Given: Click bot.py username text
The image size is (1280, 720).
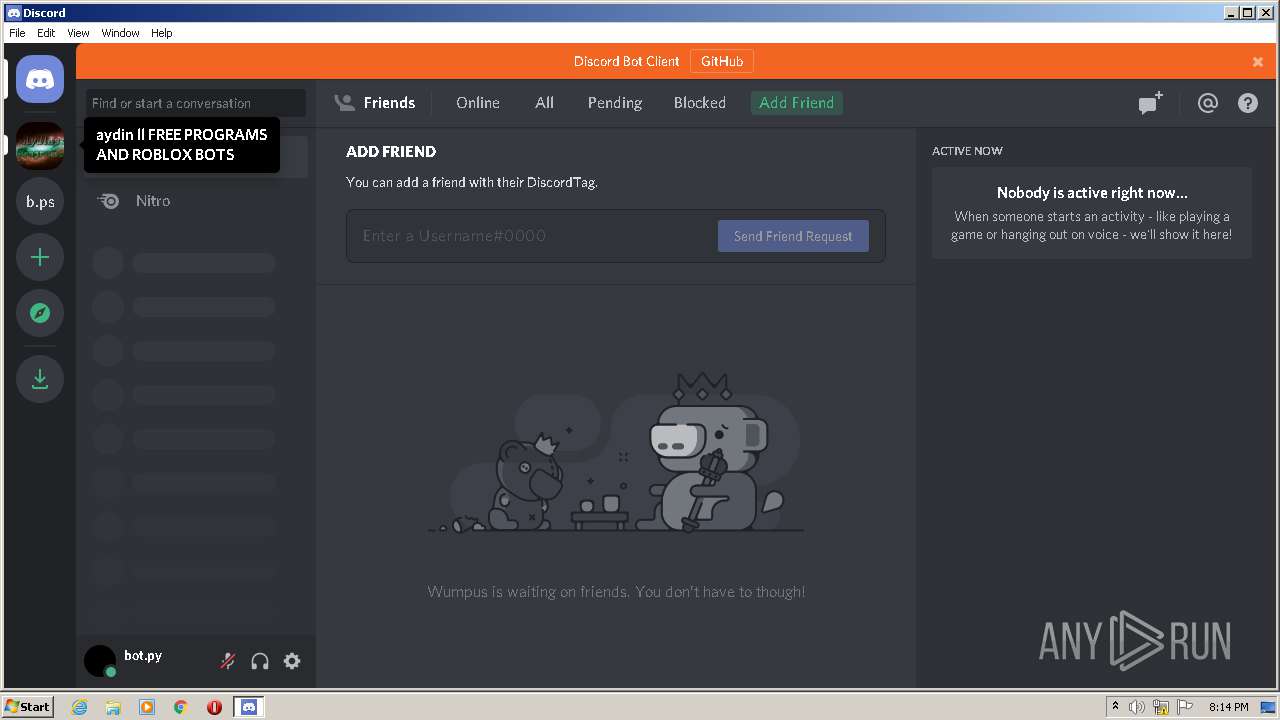Looking at the screenshot, I should tap(143, 656).
